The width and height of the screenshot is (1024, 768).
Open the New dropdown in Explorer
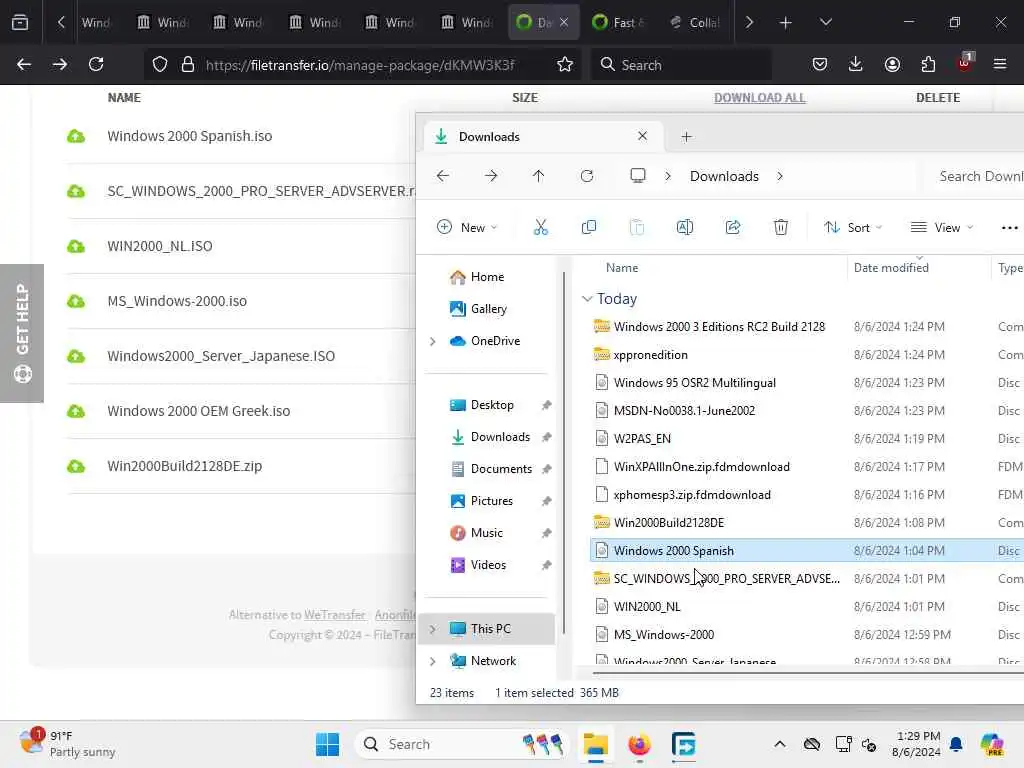click(x=467, y=227)
